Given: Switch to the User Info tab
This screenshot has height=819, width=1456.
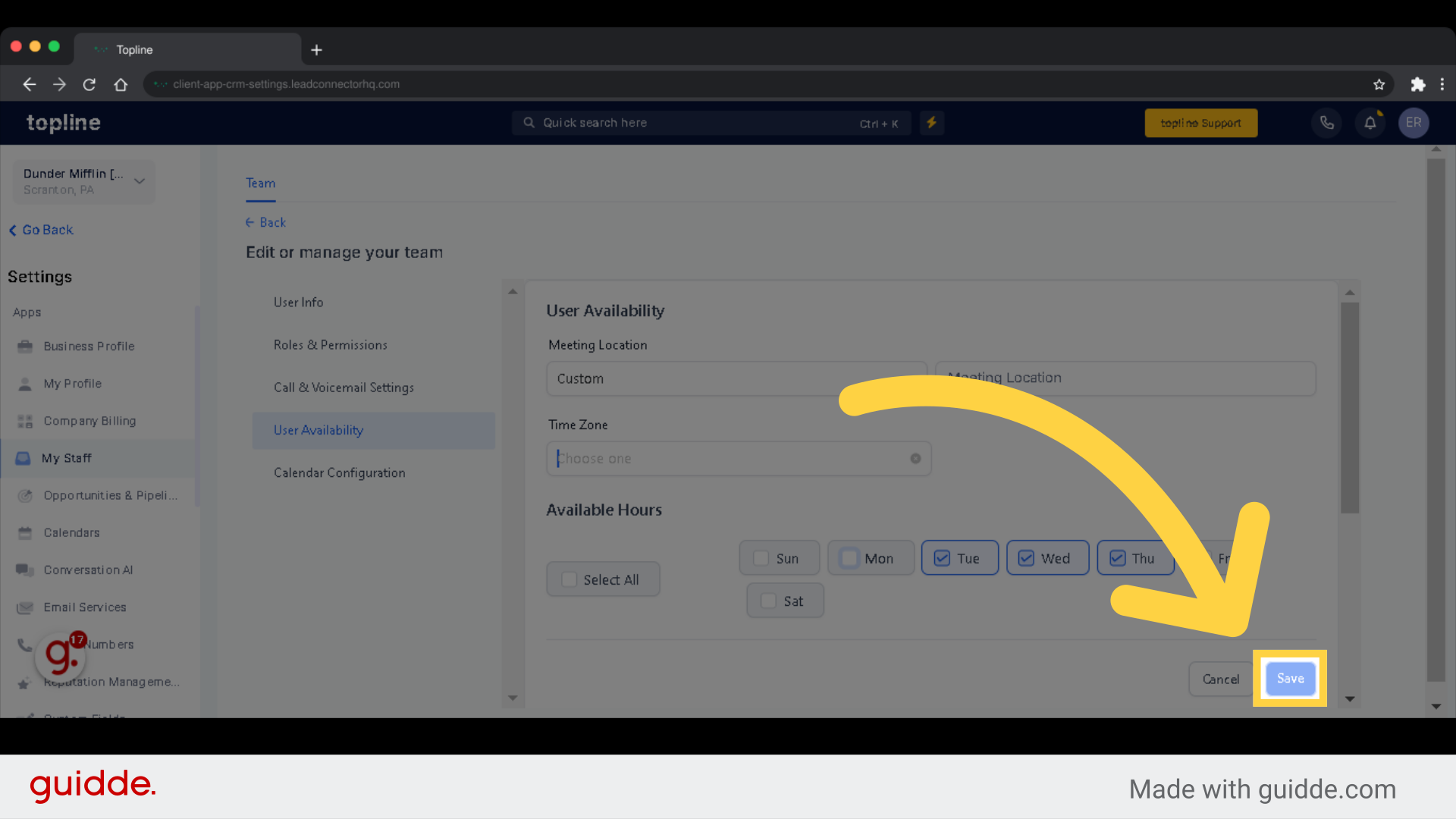Looking at the screenshot, I should coord(297,302).
